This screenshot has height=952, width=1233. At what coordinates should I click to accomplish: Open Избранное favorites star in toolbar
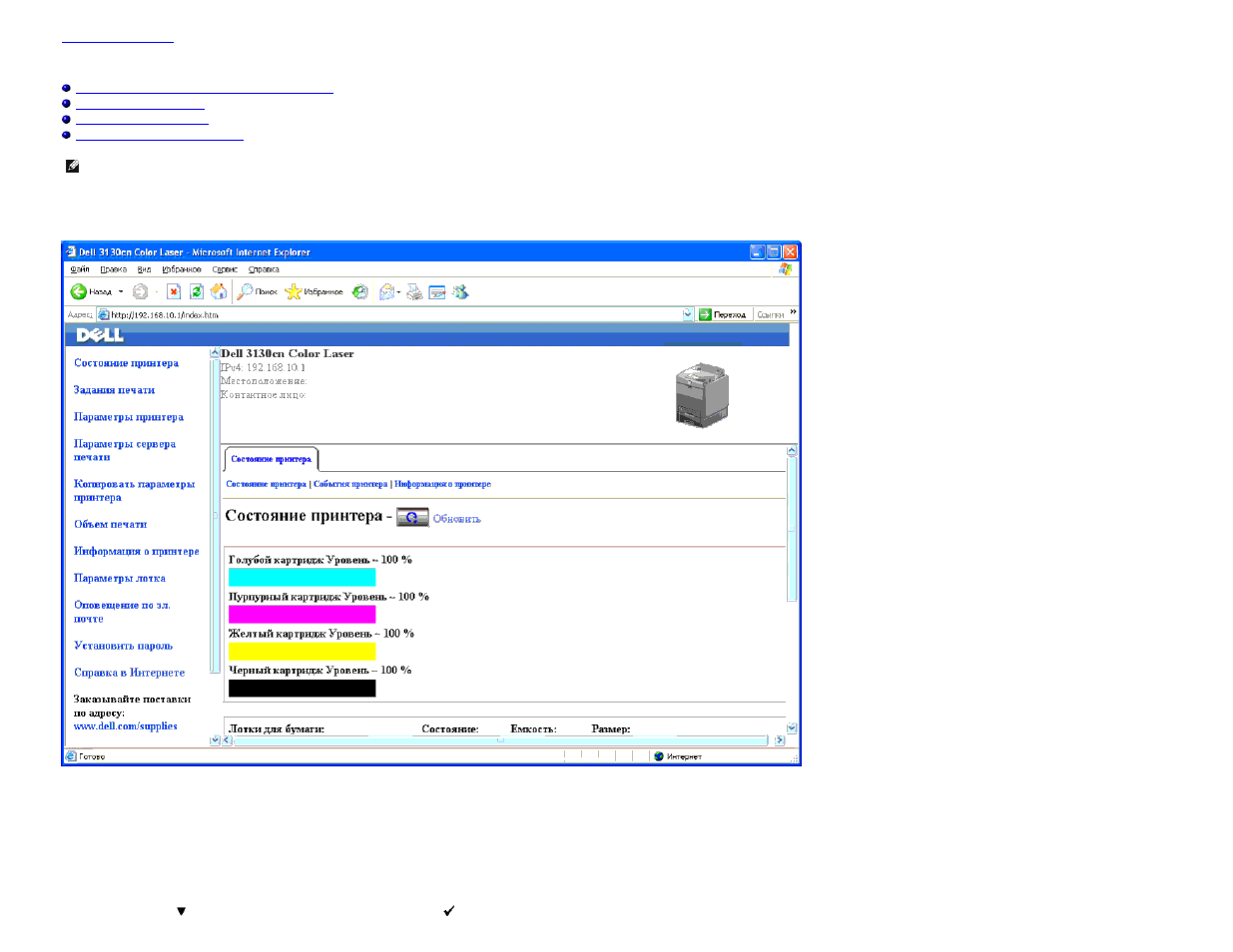coord(313,291)
